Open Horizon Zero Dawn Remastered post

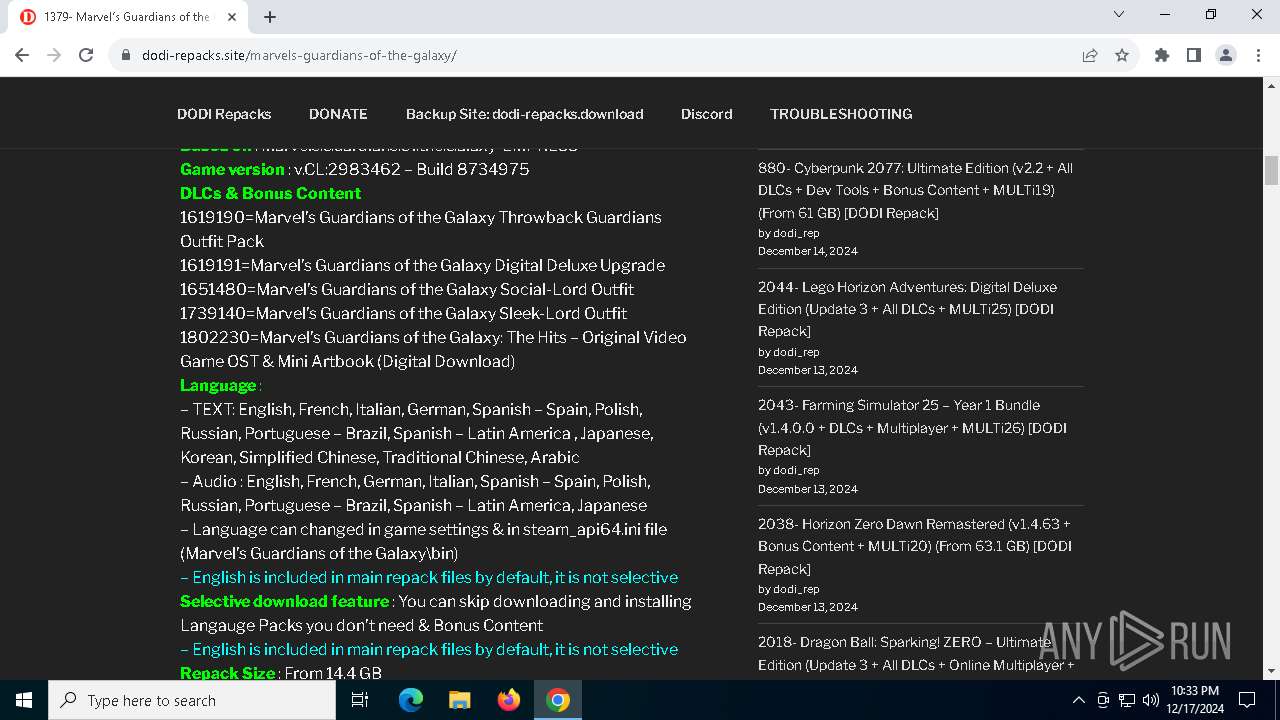915,546
